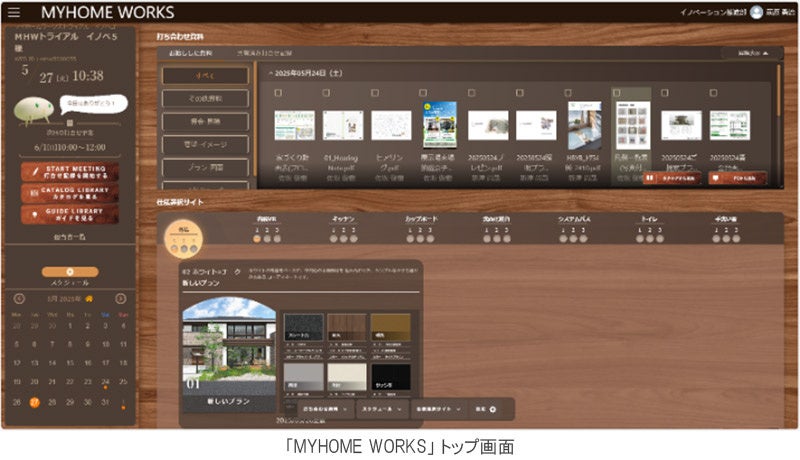Go to next month in calendar

click(121, 299)
